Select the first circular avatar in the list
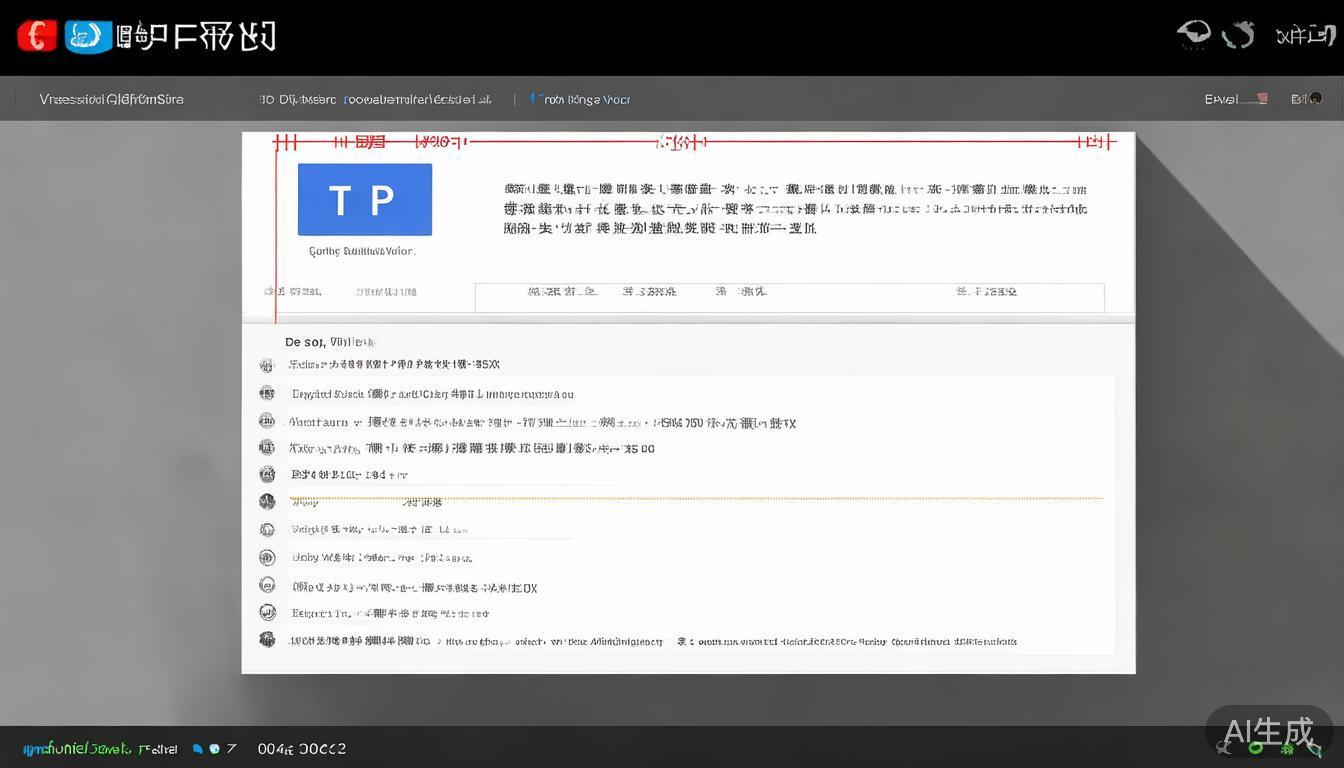 (267, 365)
